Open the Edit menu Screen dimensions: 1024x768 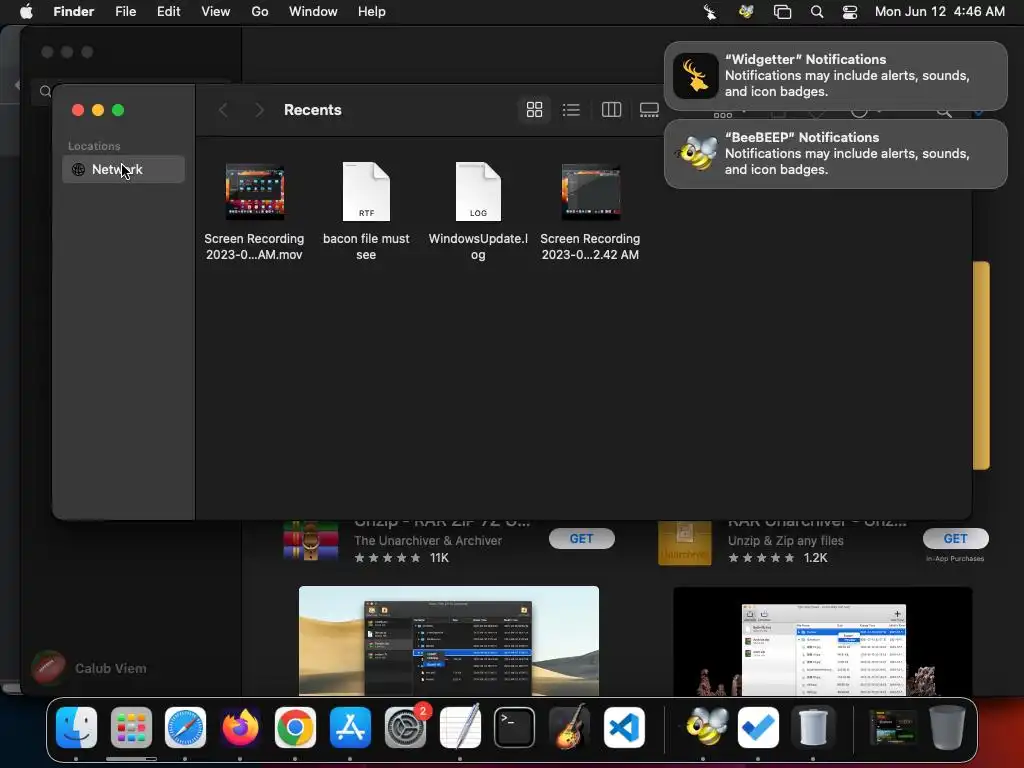click(168, 12)
